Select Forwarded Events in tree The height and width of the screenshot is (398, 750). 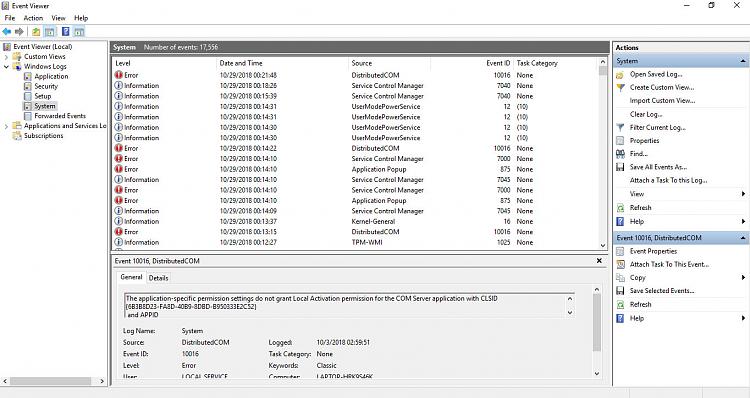click(x=60, y=116)
